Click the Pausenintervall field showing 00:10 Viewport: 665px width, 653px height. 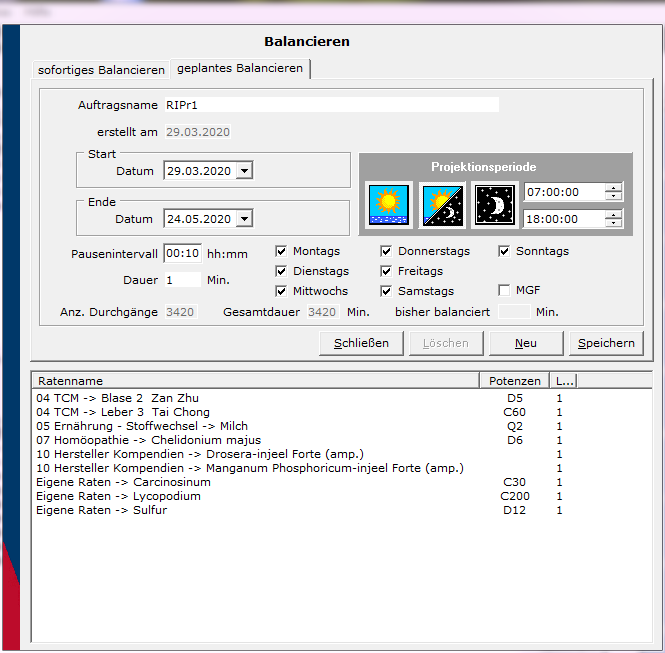pos(182,254)
